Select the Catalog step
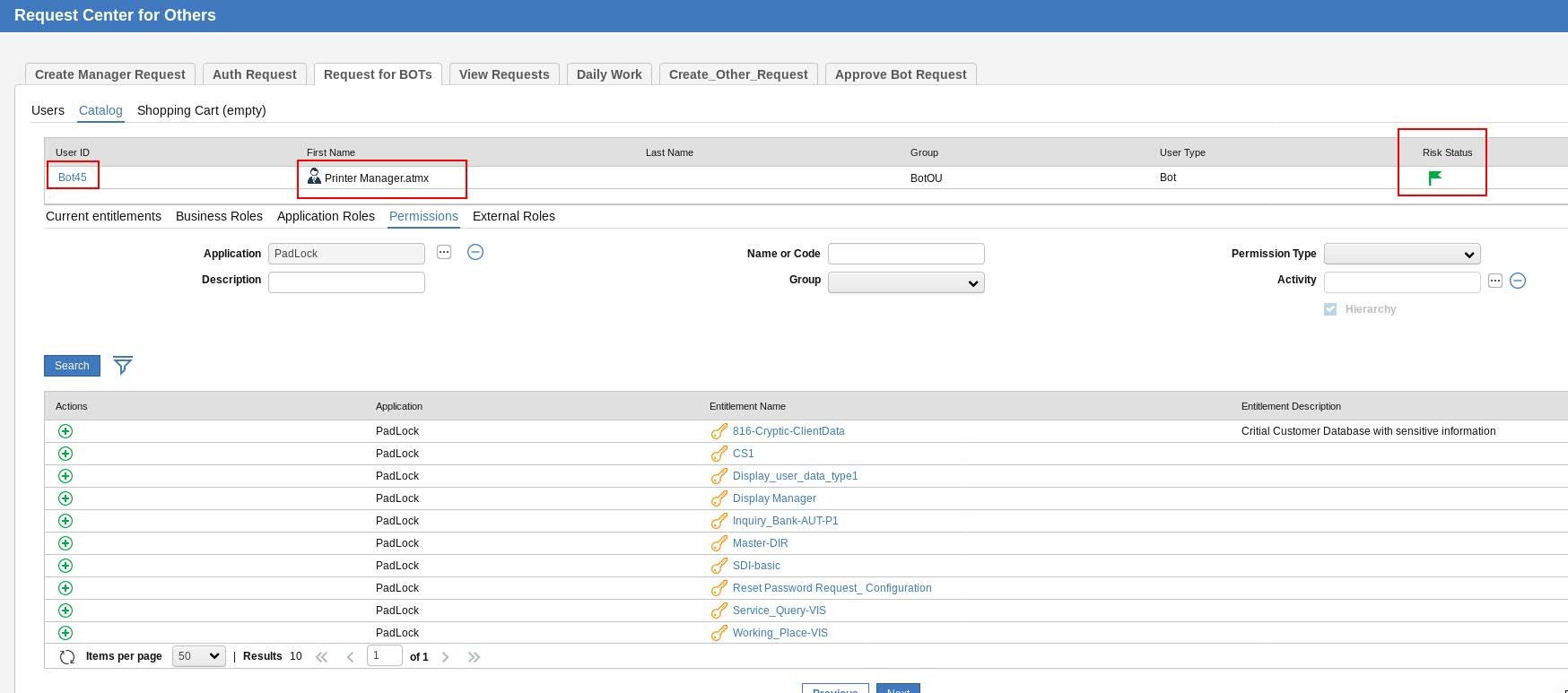 [100, 110]
